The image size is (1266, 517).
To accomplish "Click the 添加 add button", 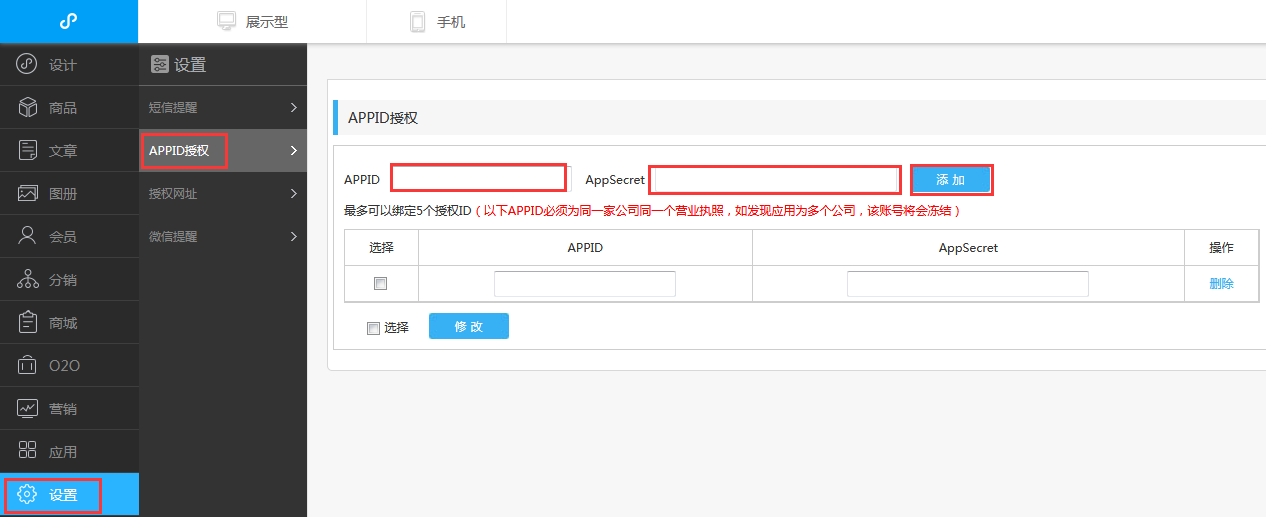I will pyautogui.click(x=951, y=180).
